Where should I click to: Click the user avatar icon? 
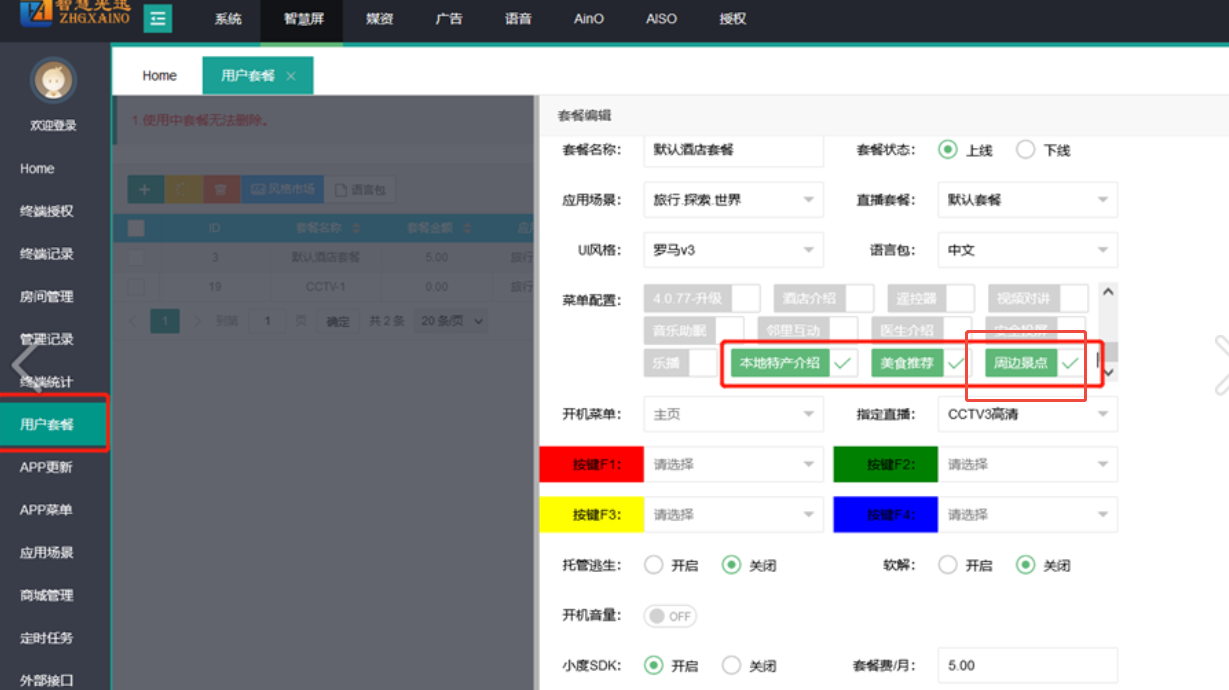pyautogui.click(x=53, y=80)
